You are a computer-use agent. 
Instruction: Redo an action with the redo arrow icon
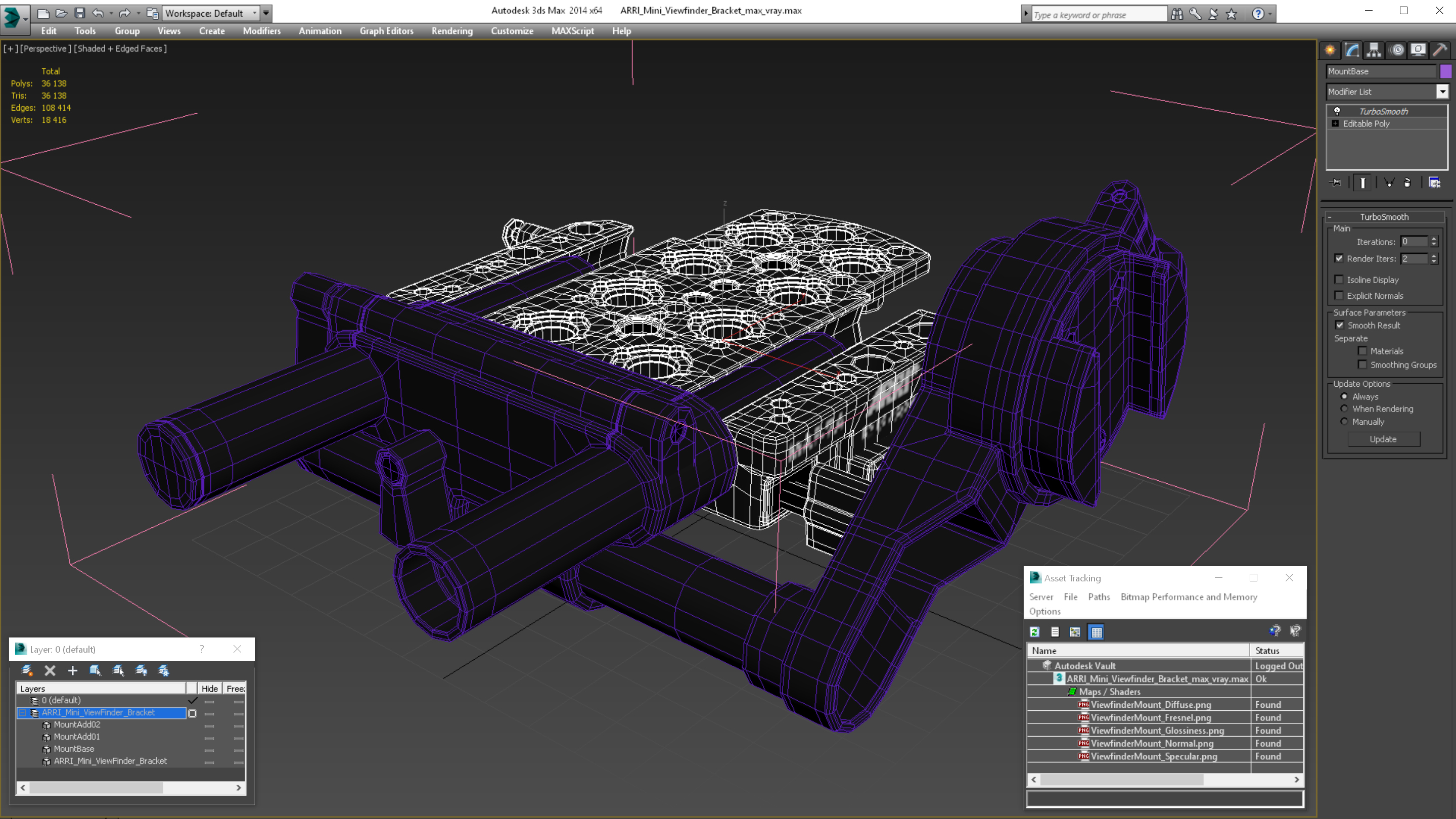(x=125, y=13)
